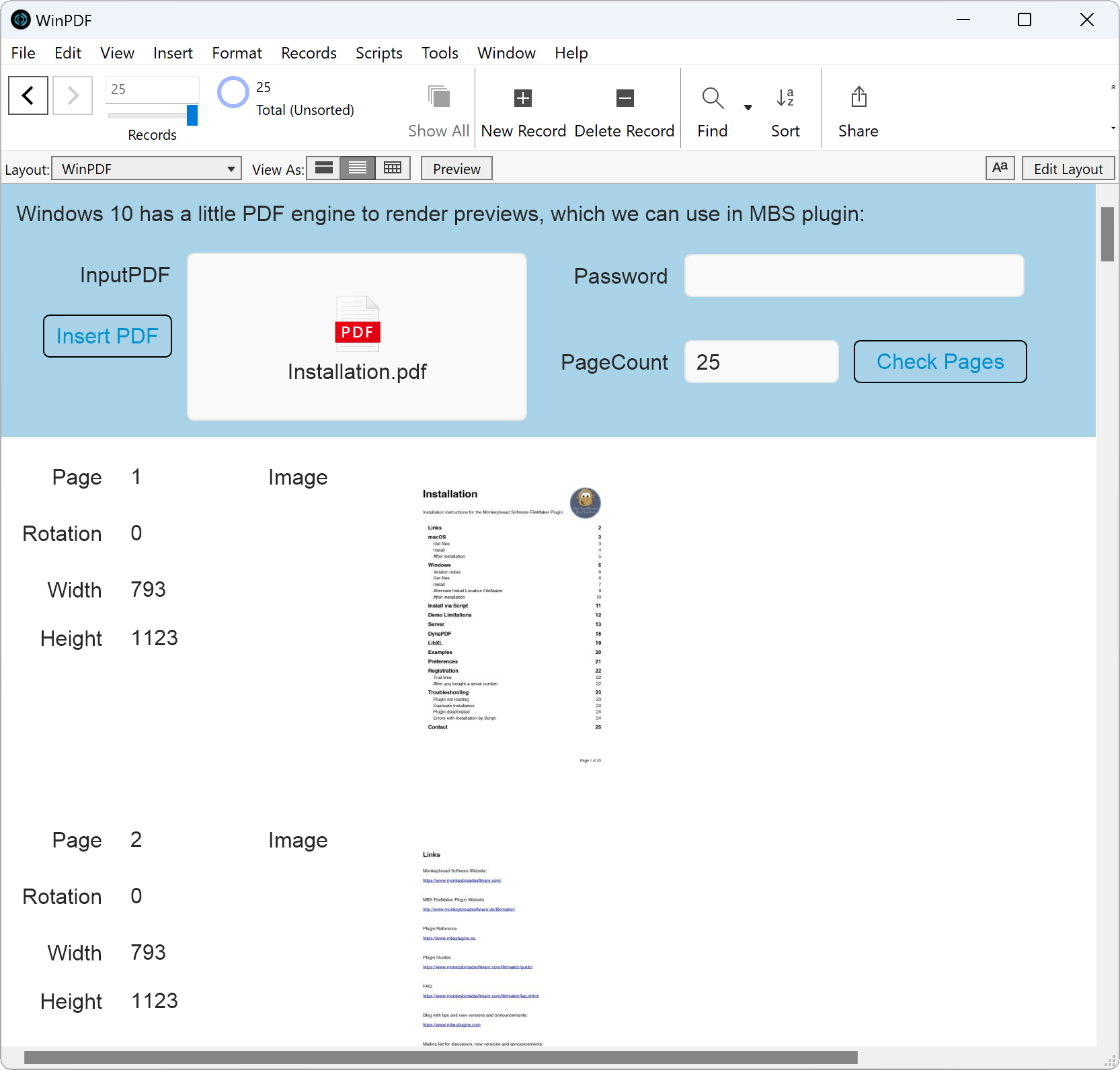Collapse the status toolbar with the up chevron
Viewport: 1120px width, 1070px height.
(x=1113, y=87)
